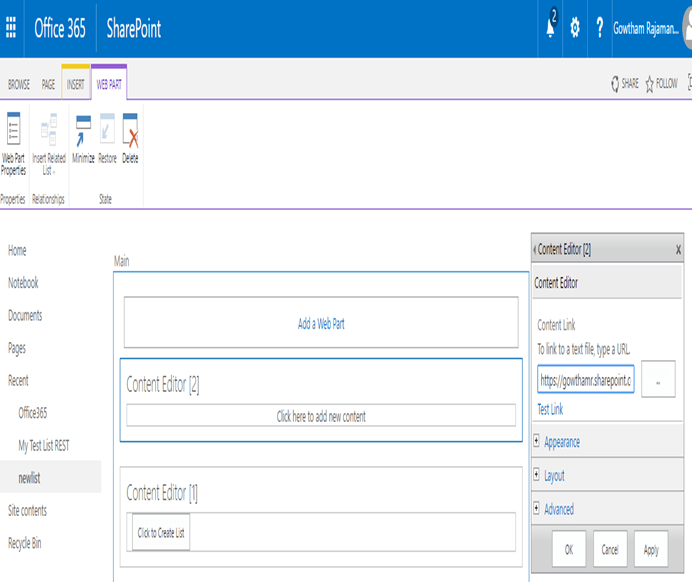Viewport: 692px width, 582px height.
Task: Select the Content Editor [1] web part title
Action: click(162, 492)
